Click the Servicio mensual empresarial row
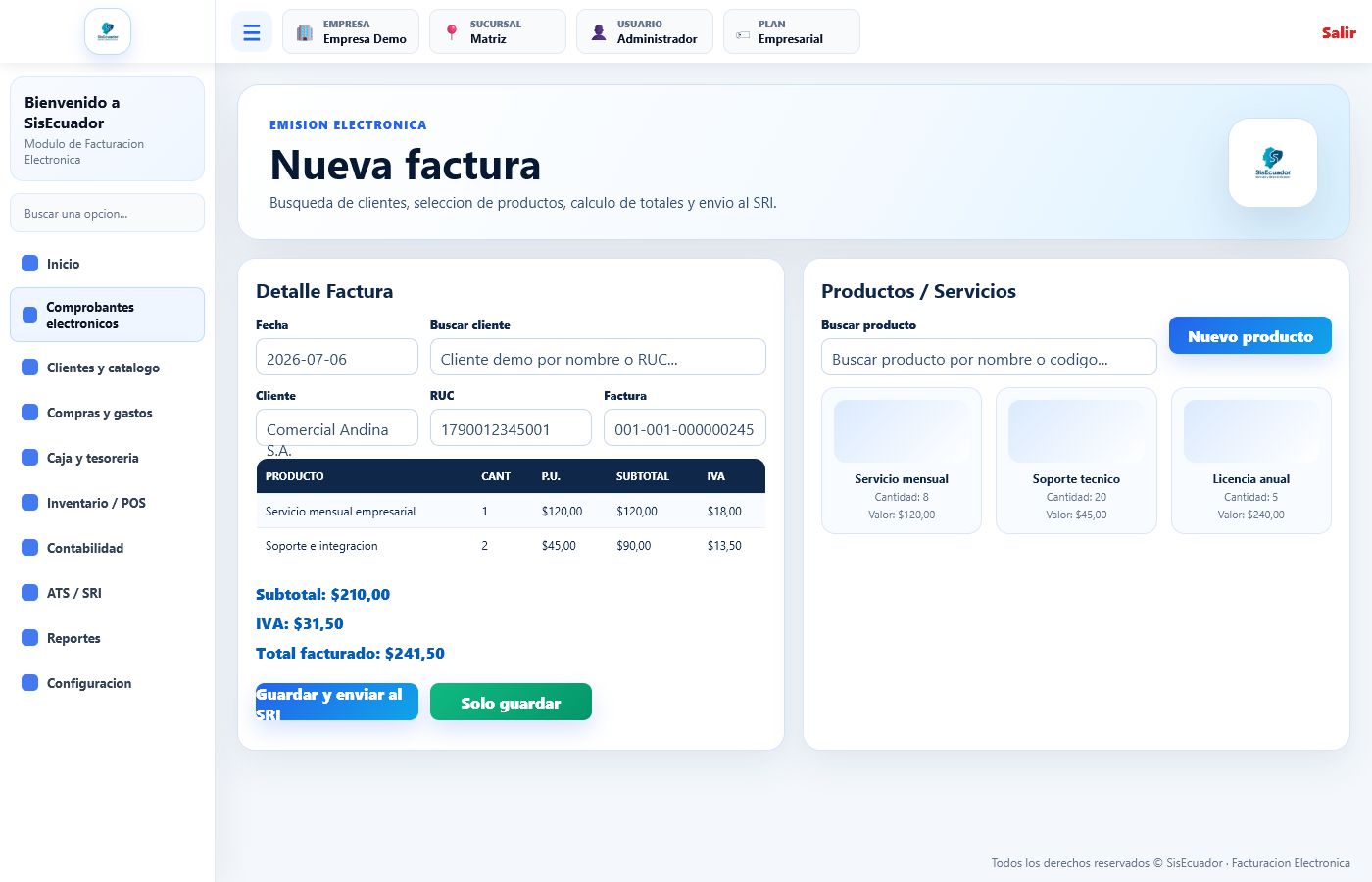Viewport: 1372px width, 882px height. 511,511
